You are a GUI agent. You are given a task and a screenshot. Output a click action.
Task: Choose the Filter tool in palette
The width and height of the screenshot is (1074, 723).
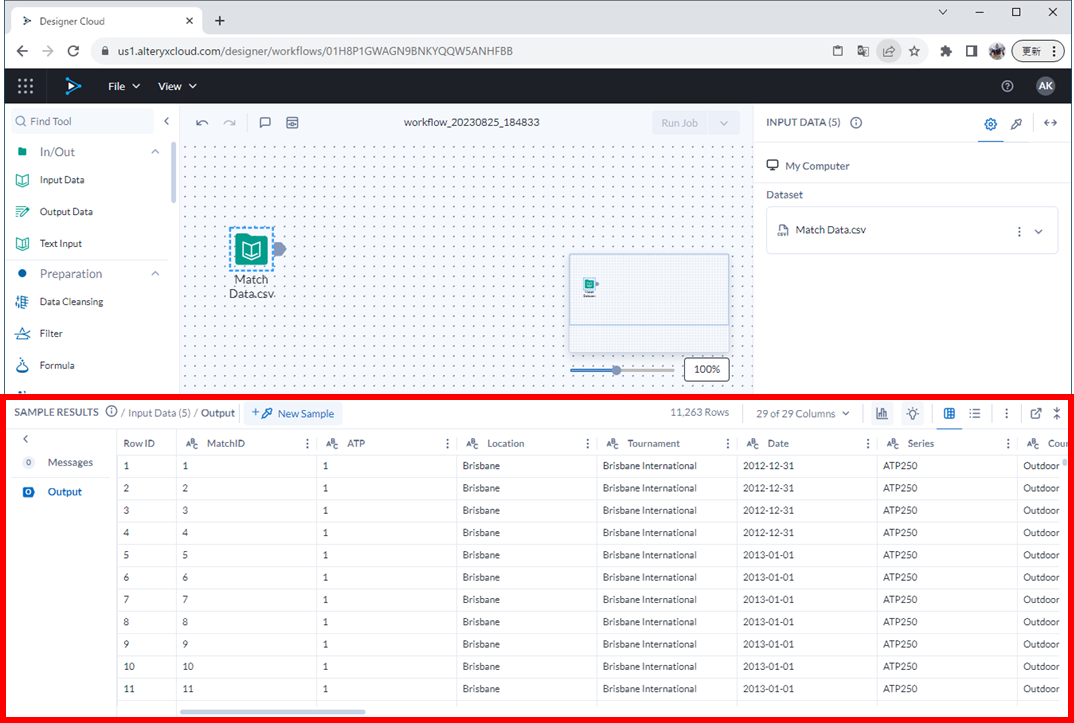50,334
